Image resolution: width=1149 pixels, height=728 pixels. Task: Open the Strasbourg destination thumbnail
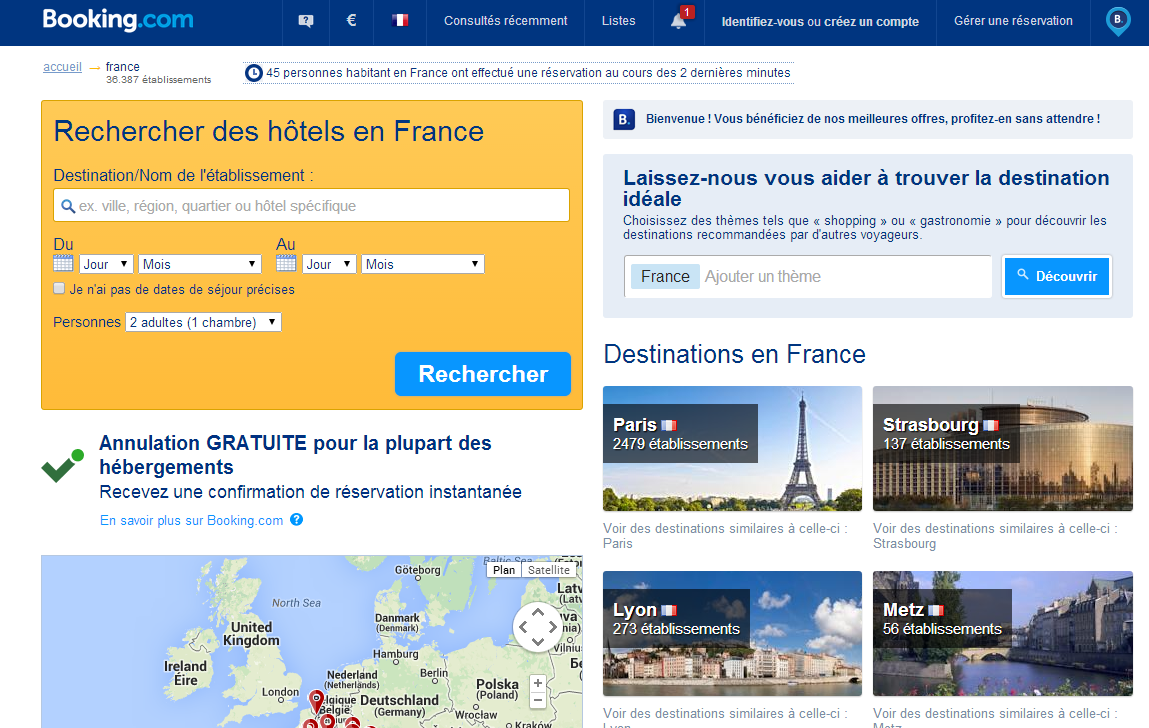pos(1002,449)
